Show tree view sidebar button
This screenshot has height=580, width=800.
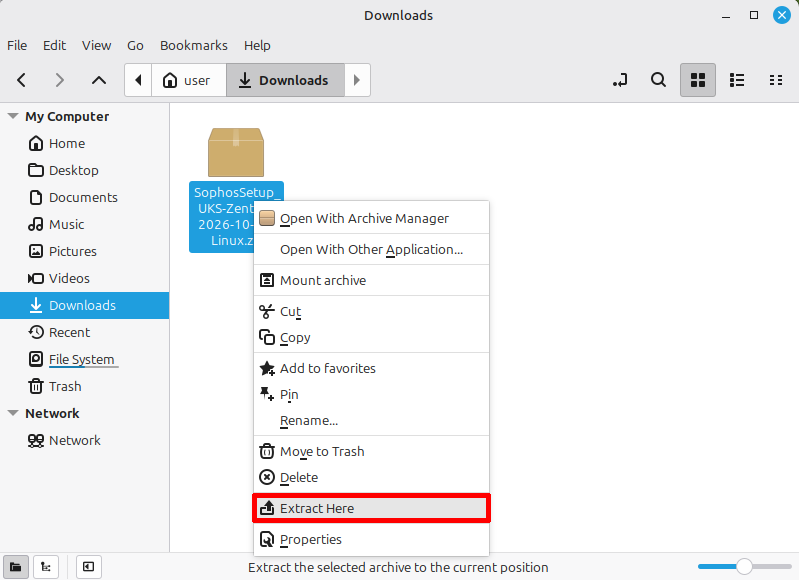click(x=46, y=567)
